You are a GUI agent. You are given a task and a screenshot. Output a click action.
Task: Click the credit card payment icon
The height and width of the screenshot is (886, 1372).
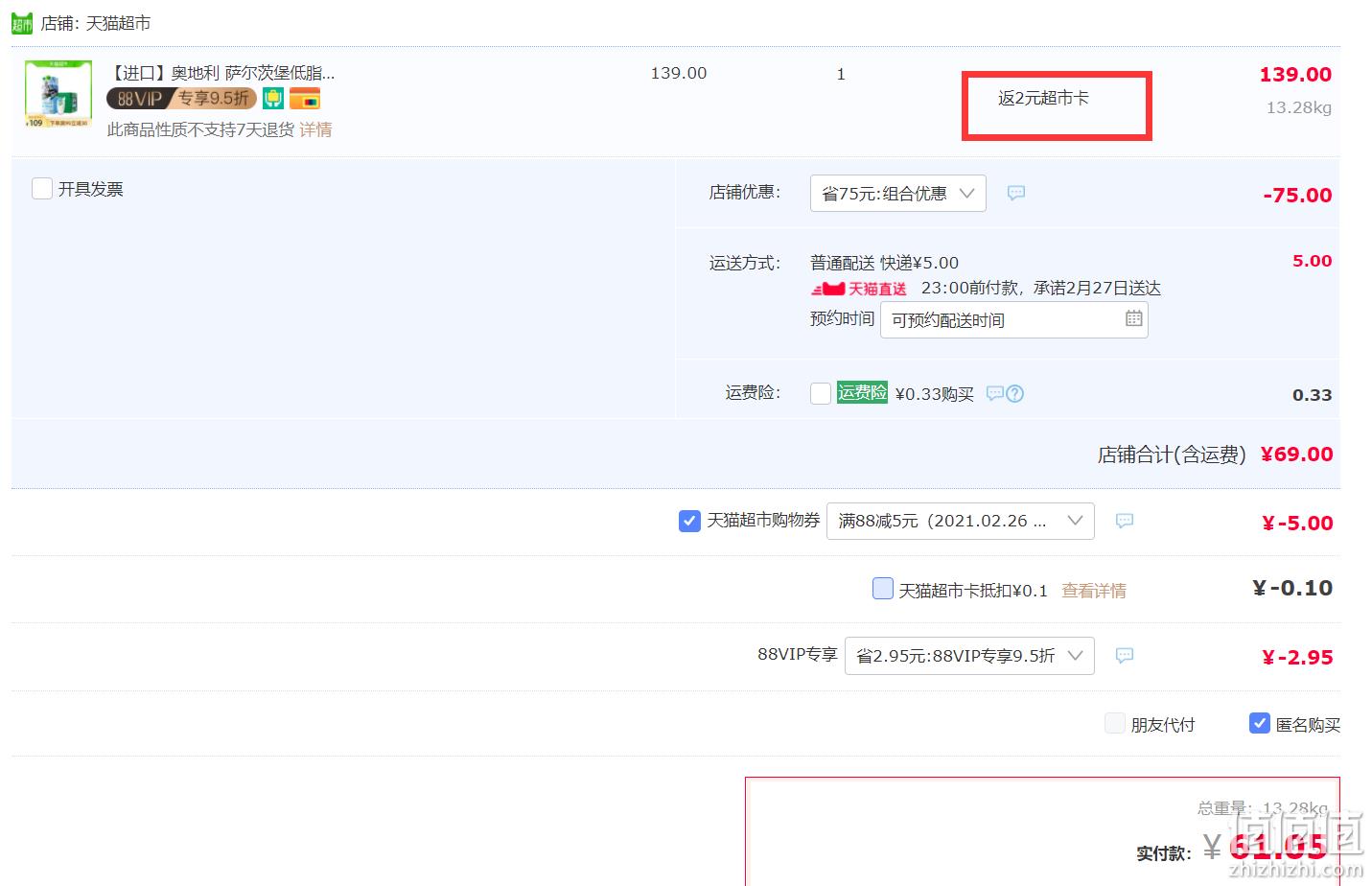(x=305, y=98)
